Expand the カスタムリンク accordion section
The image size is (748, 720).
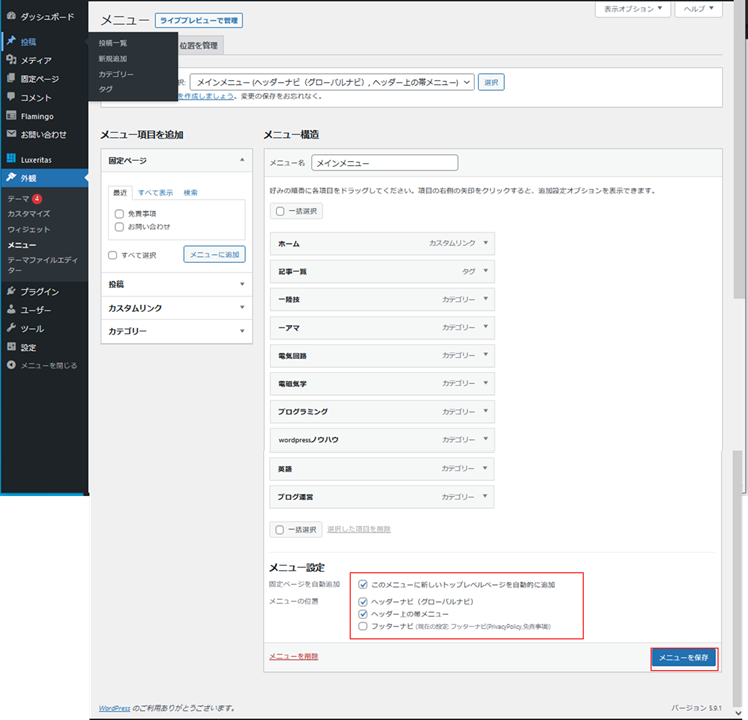[176, 308]
